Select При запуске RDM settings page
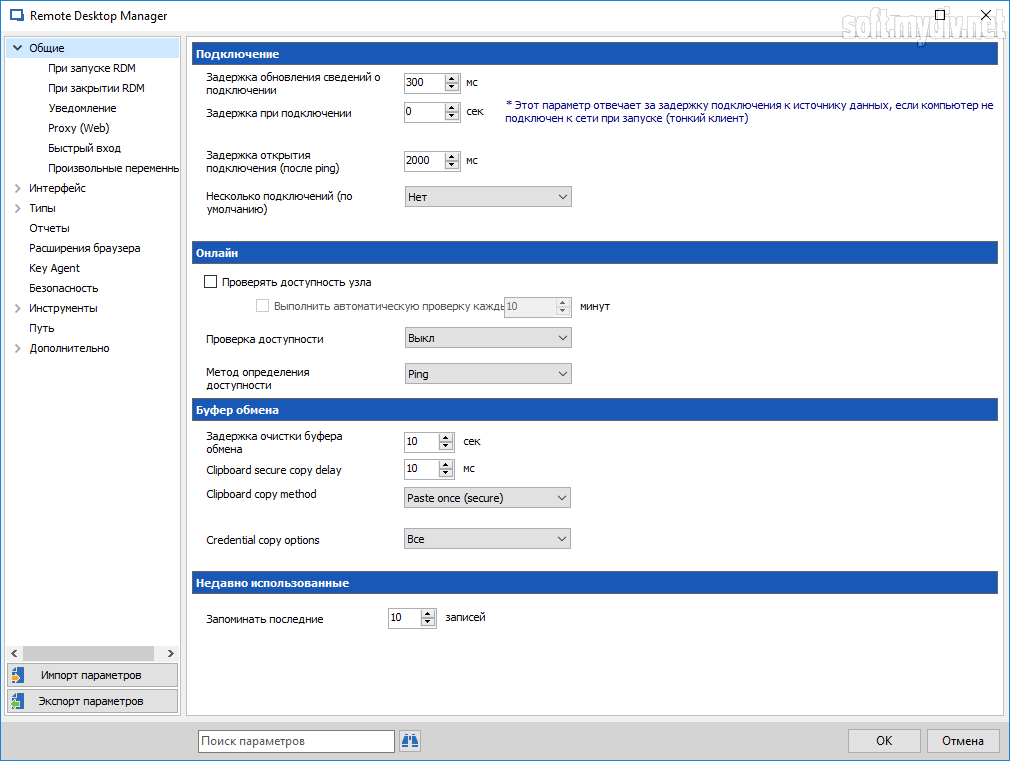Screen dimensions: 1010x761 [91, 68]
